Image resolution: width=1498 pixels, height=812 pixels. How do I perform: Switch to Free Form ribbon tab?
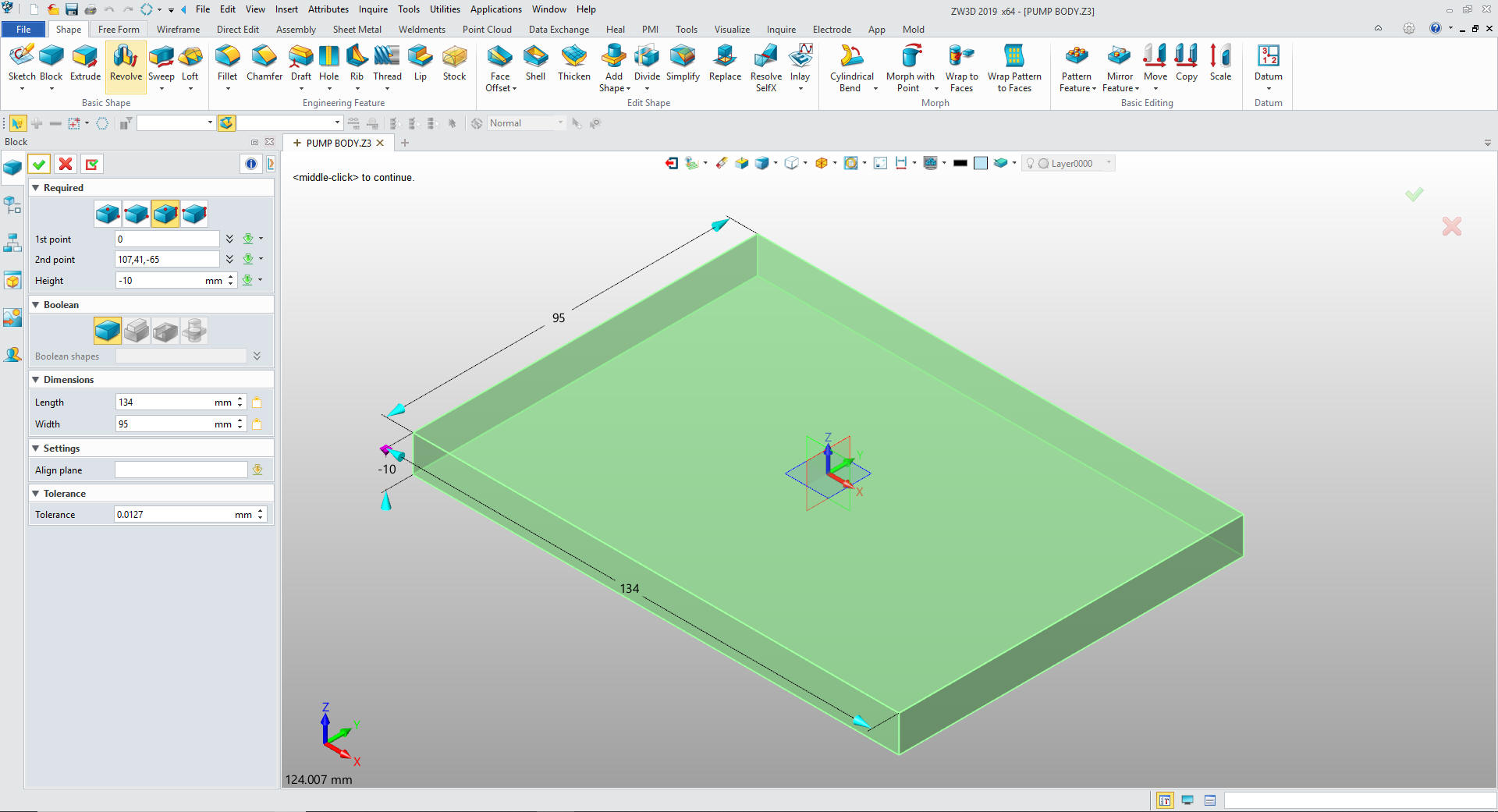[x=119, y=29]
